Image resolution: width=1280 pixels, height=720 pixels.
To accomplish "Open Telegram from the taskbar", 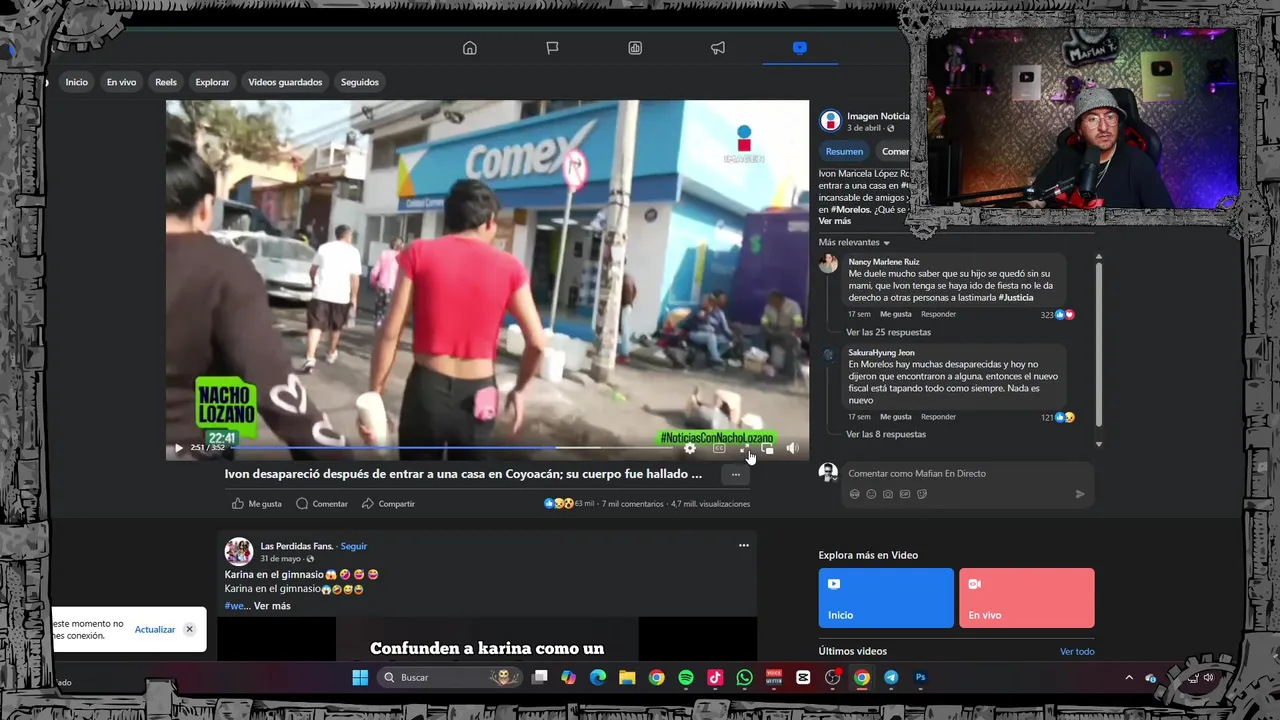I will pos(891,677).
